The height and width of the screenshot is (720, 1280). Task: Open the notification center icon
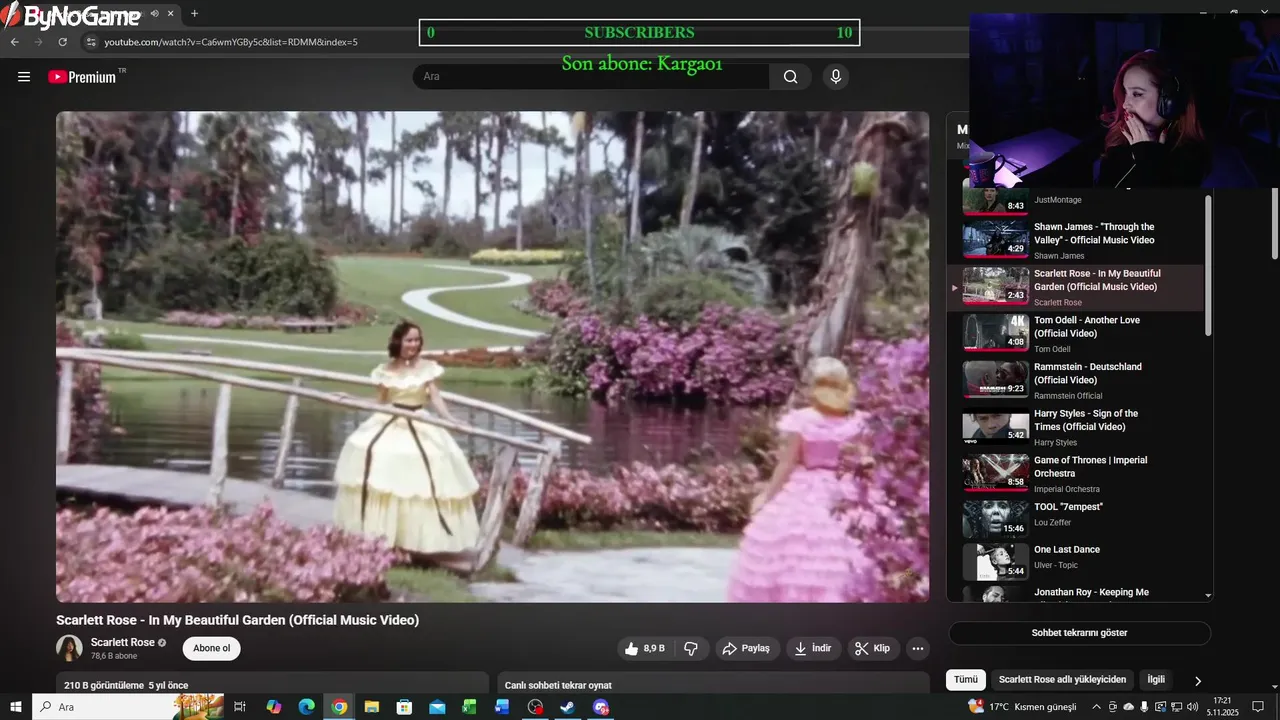pyautogui.click(x=1258, y=707)
